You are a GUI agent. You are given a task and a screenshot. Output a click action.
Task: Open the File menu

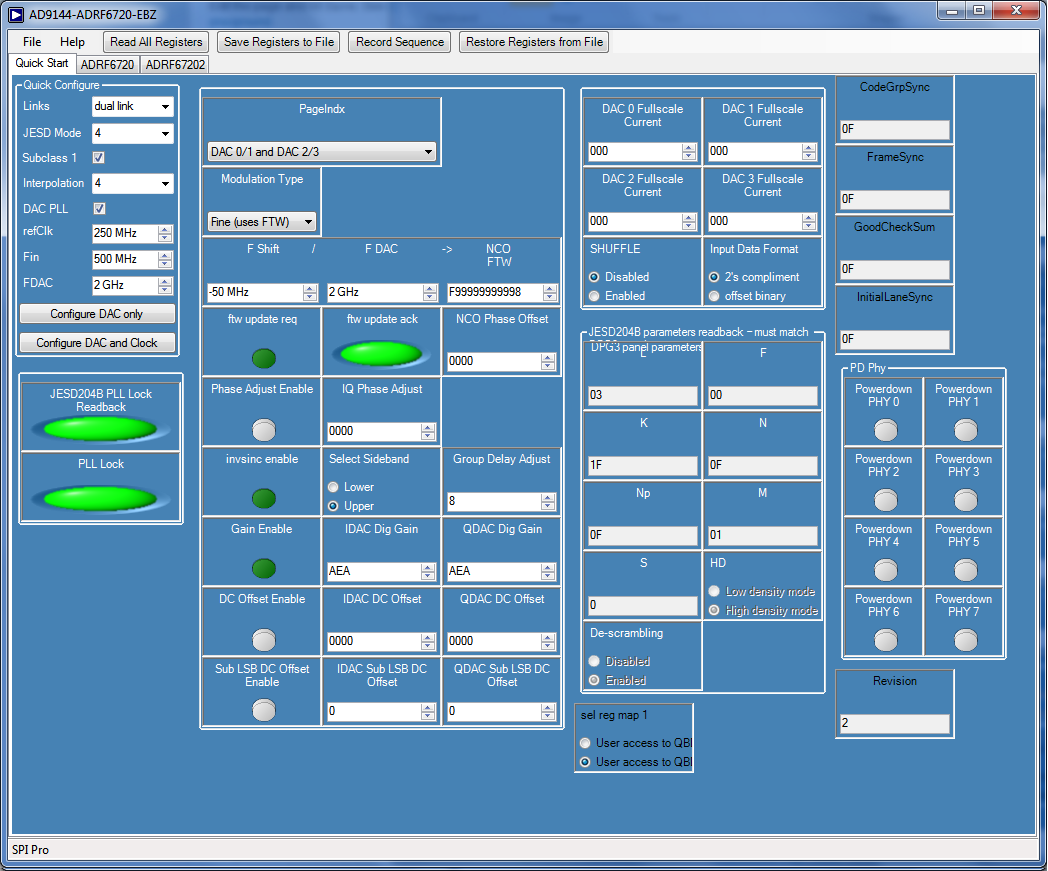pyautogui.click(x=32, y=42)
